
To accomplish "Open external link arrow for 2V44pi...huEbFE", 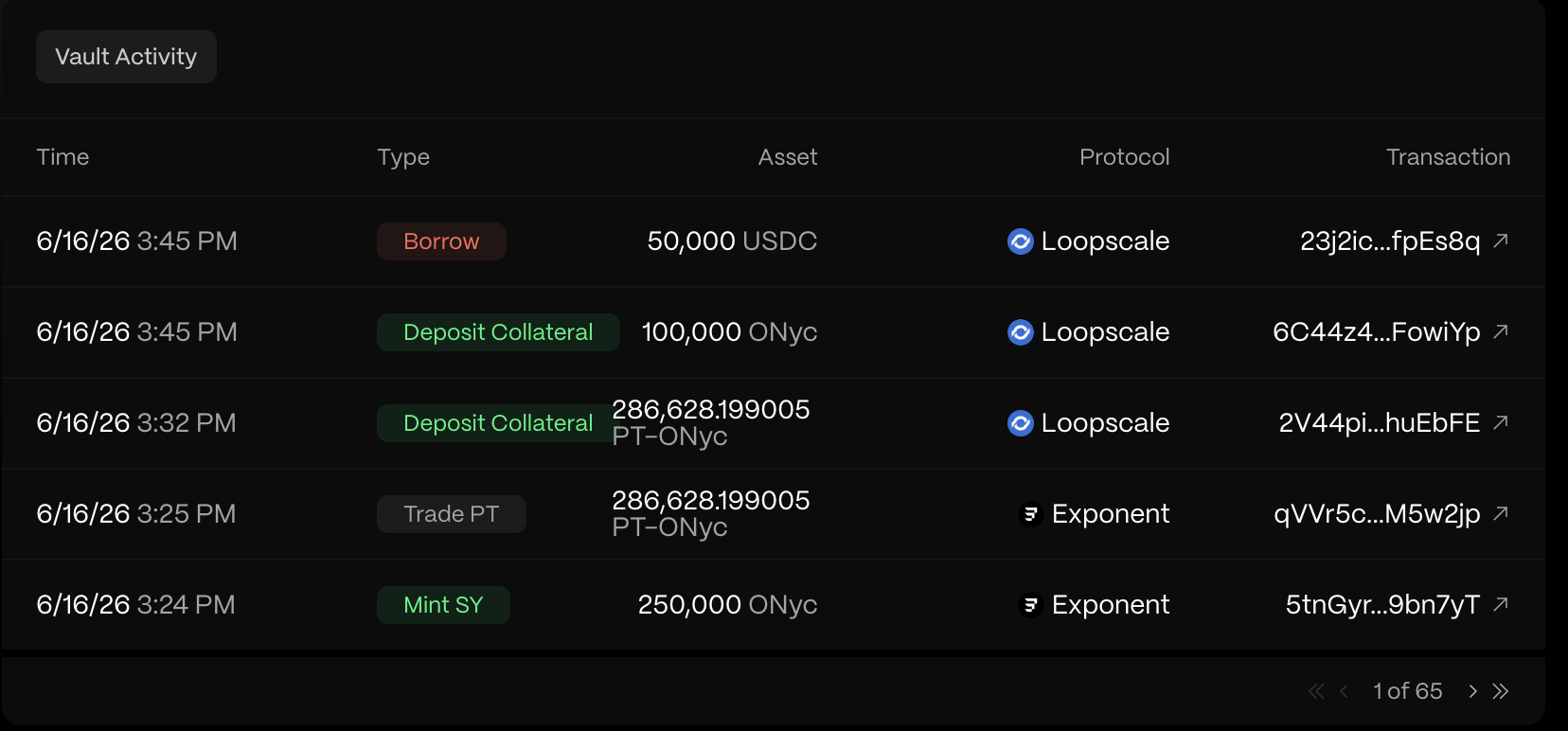I will [x=1501, y=422].
